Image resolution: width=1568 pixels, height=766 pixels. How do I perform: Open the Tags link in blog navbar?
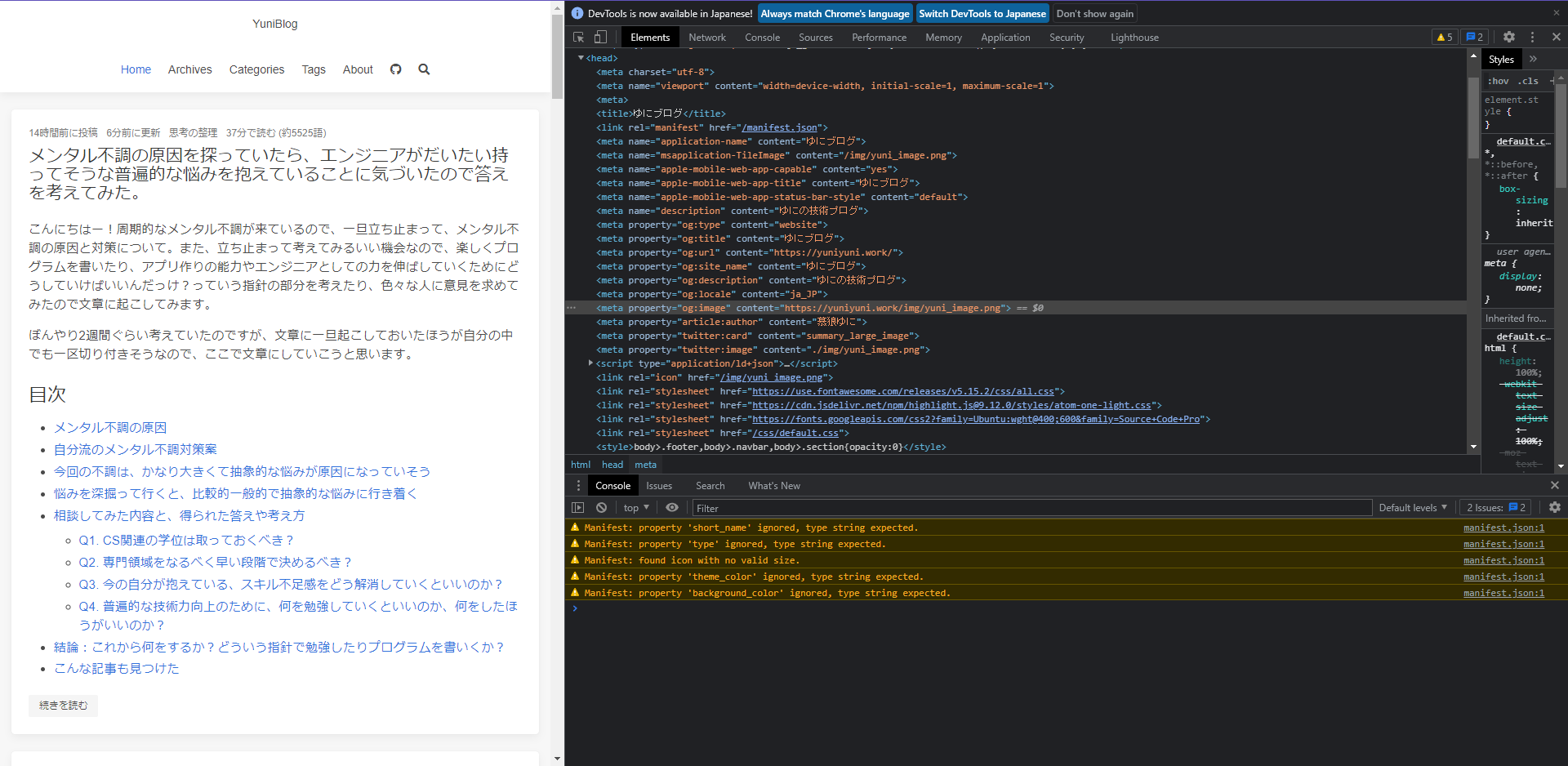pyautogui.click(x=314, y=69)
